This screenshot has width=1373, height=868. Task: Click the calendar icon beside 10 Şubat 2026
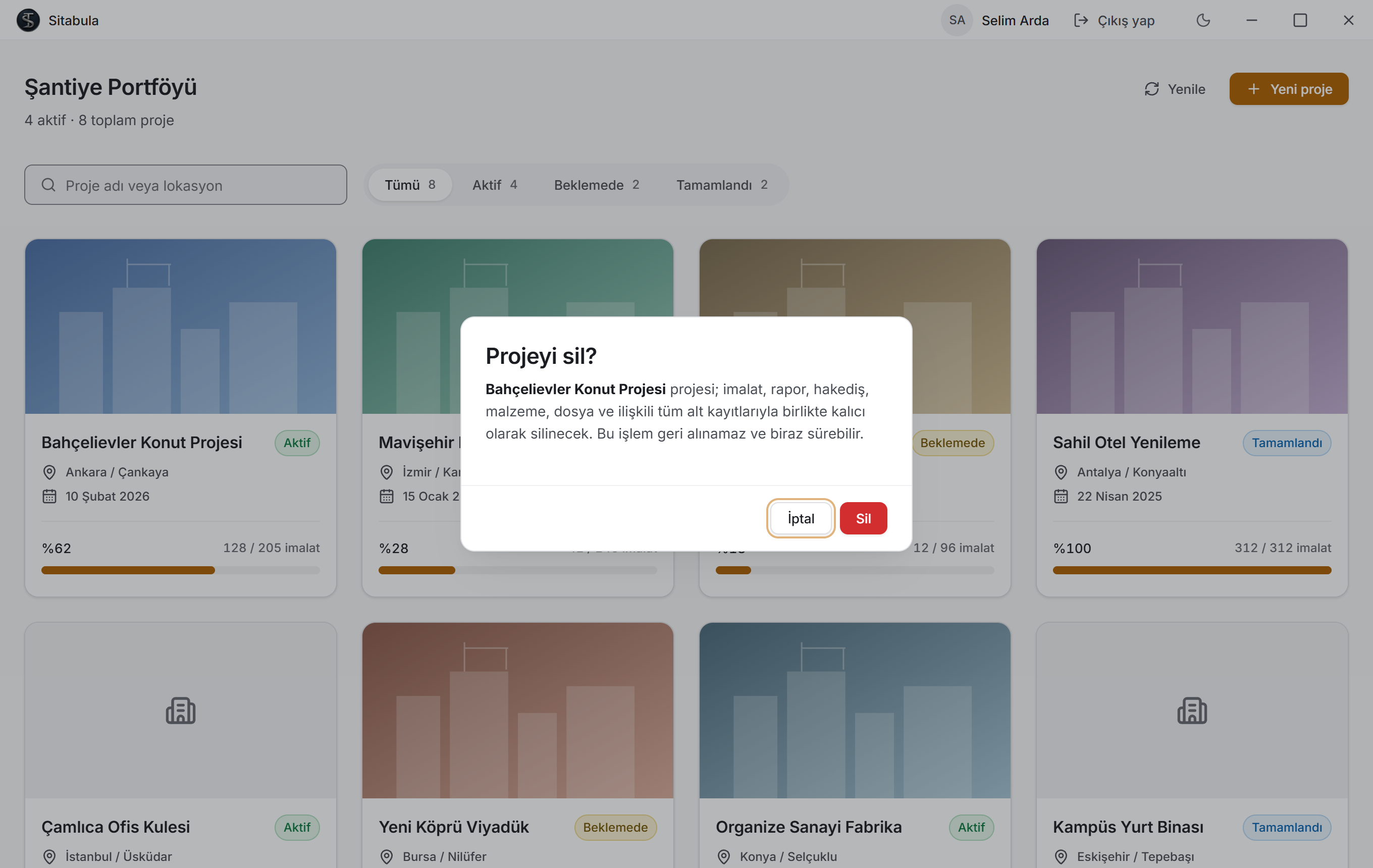tap(49, 497)
